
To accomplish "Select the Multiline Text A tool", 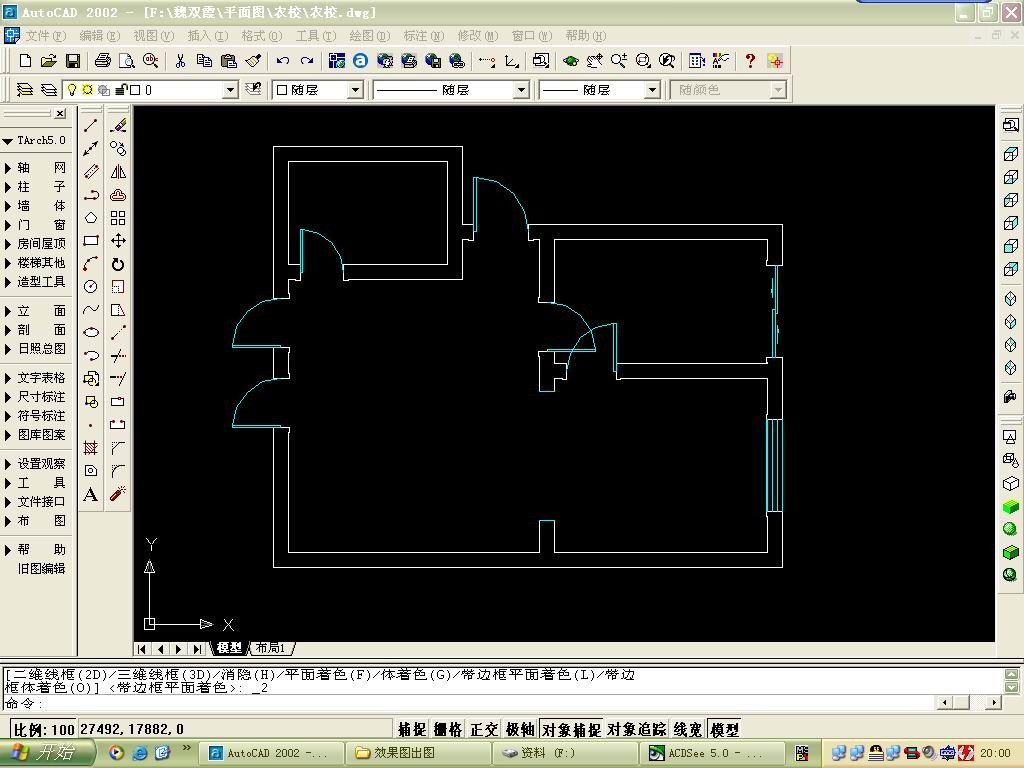I will [91, 494].
